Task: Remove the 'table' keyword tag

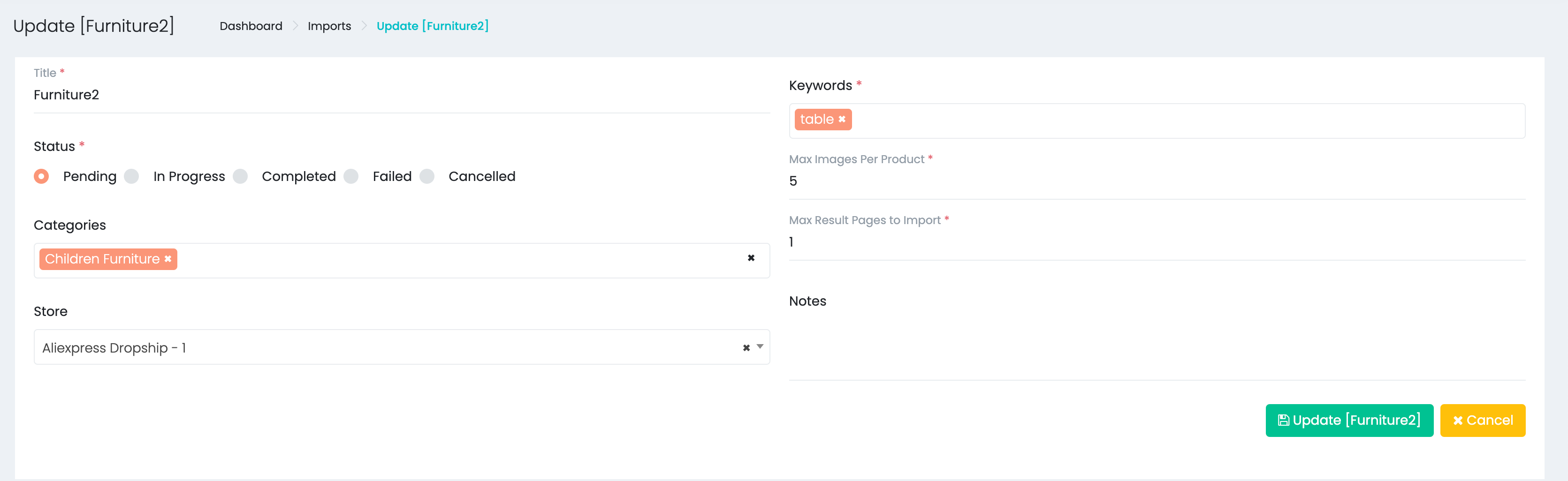Action: coord(842,120)
